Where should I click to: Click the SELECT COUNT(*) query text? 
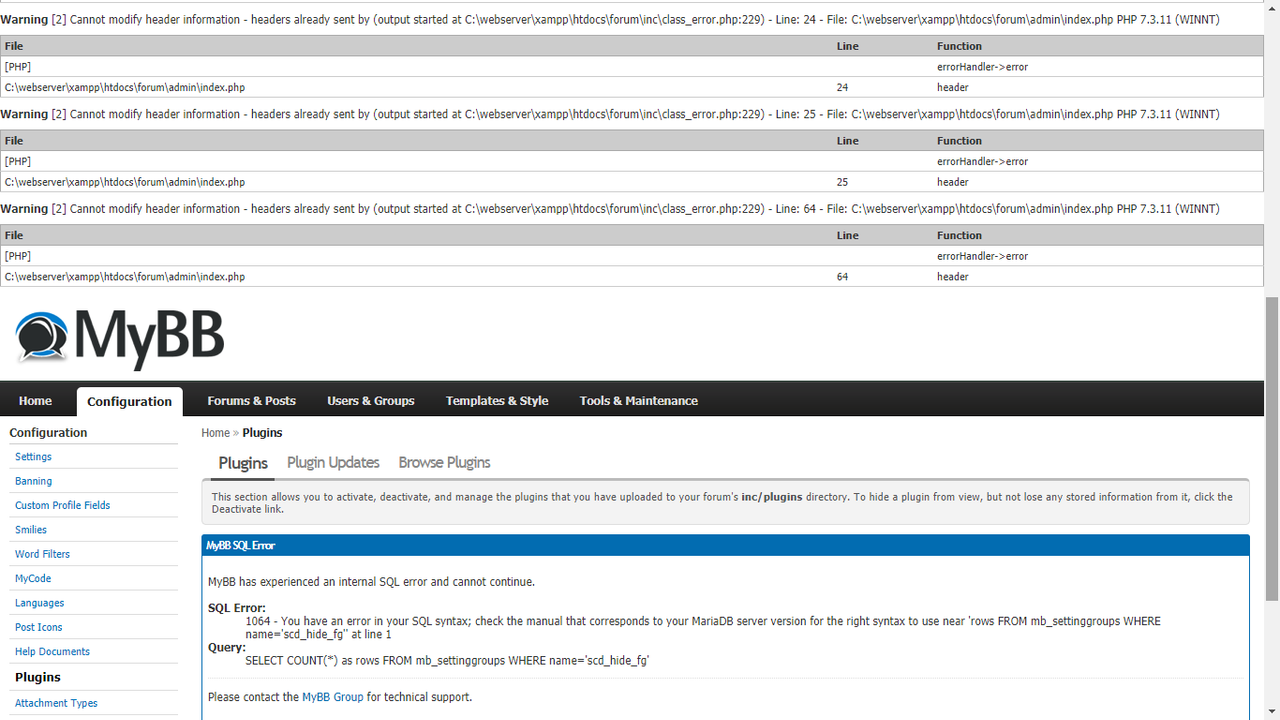447,660
